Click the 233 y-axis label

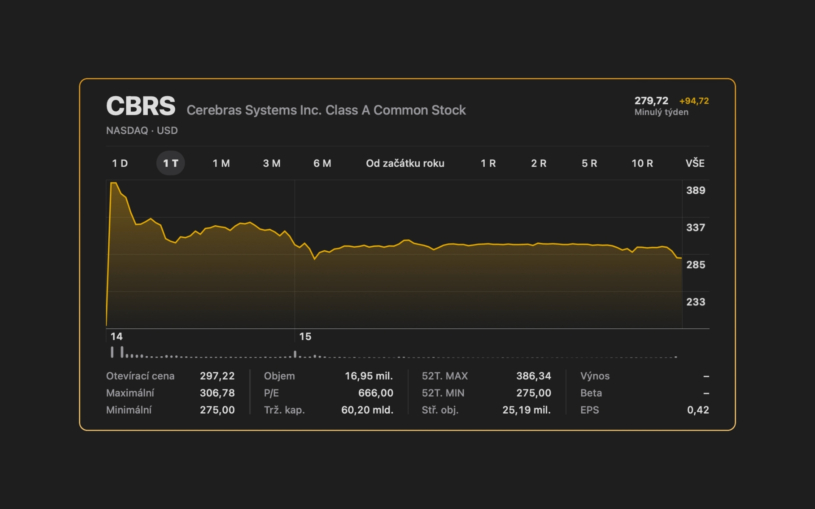click(695, 302)
